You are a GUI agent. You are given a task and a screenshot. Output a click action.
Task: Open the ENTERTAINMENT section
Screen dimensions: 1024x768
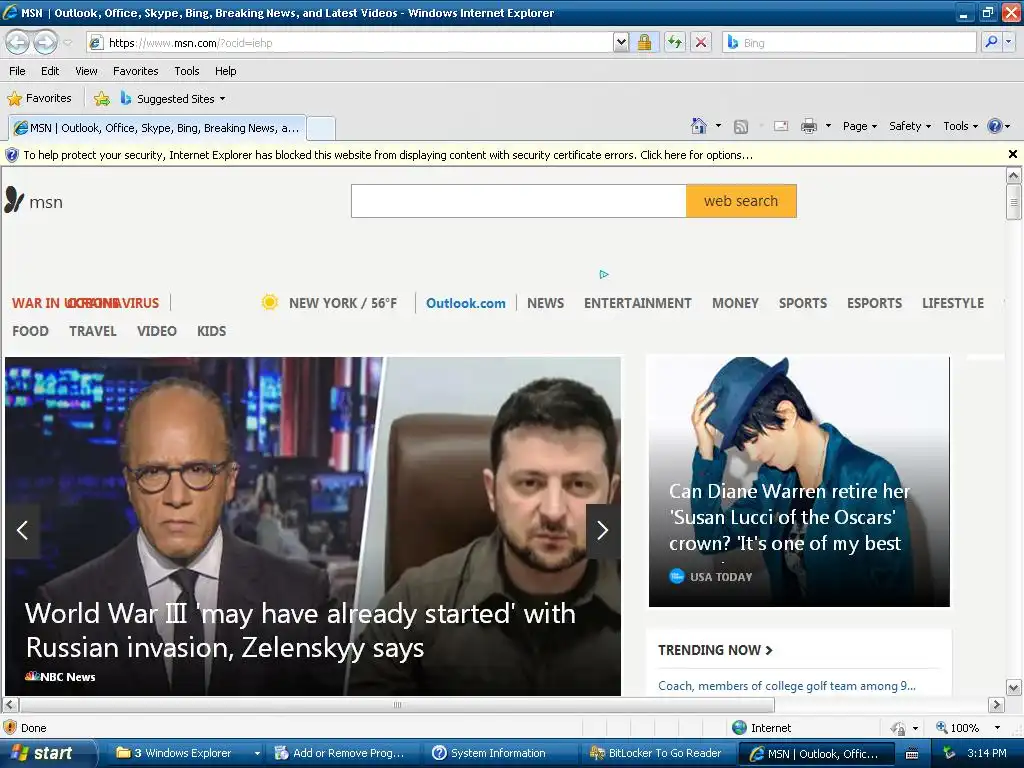tap(637, 303)
